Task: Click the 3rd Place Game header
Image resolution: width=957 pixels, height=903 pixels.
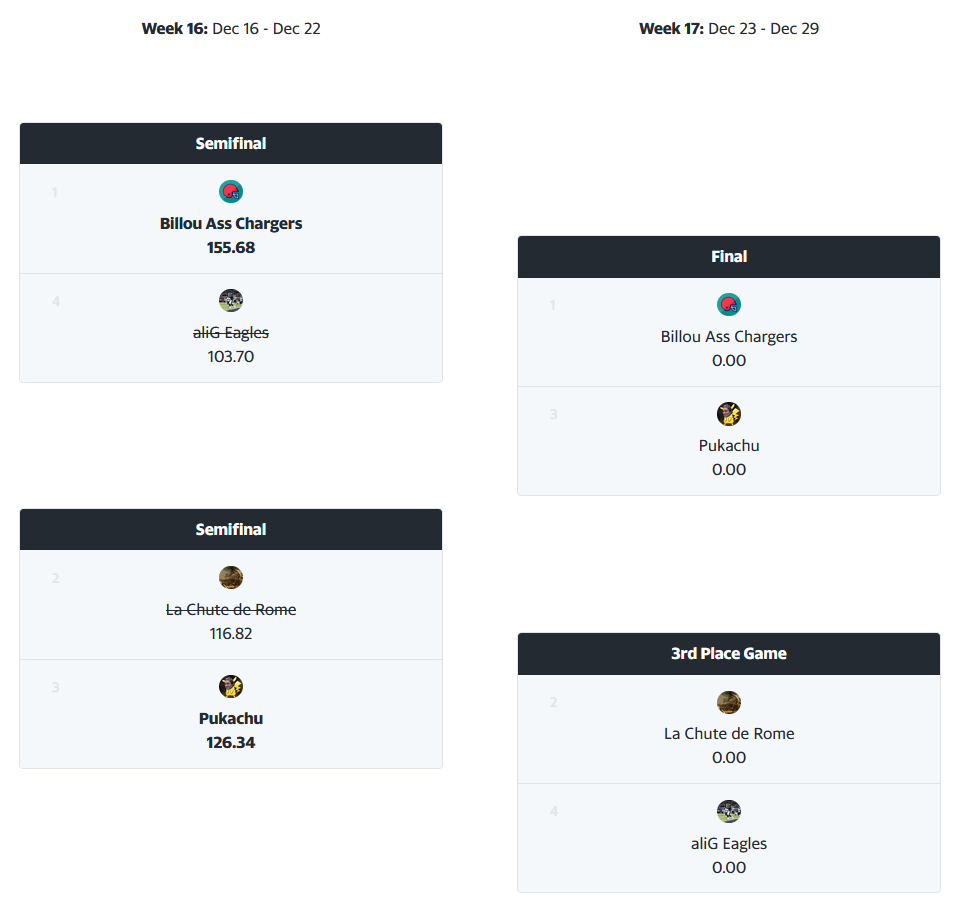Action: tap(729, 654)
